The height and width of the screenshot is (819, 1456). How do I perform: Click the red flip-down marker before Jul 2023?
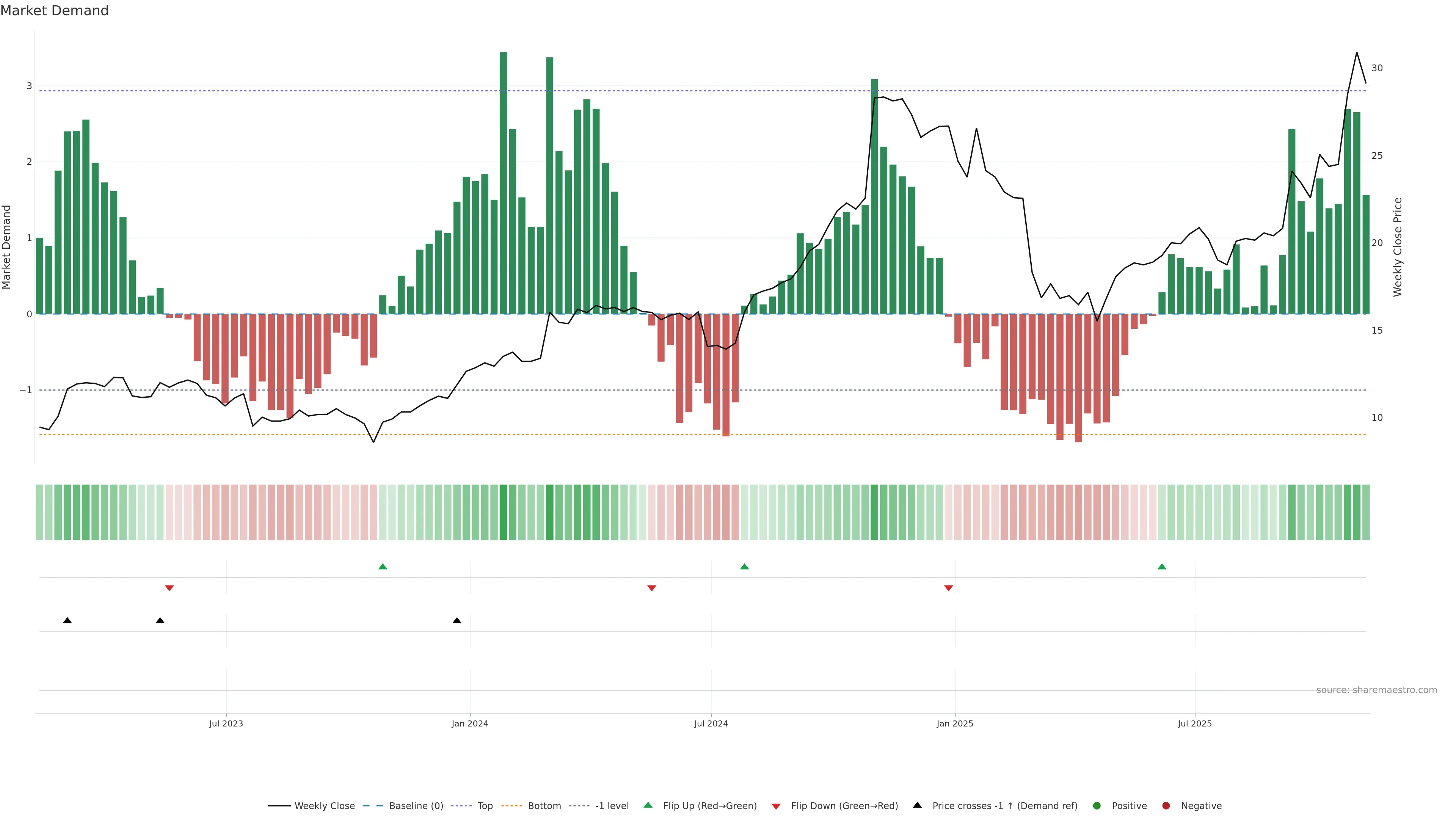click(169, 588)
